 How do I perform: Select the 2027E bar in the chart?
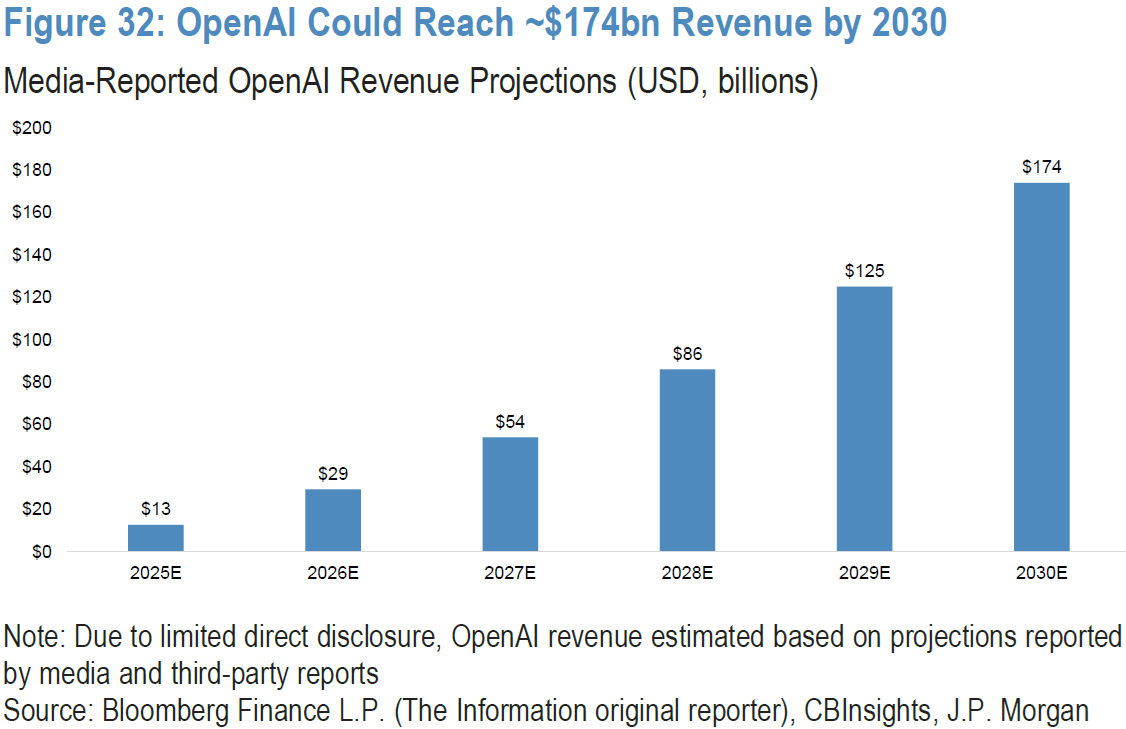pyautogui.click(x=510, y=494)
